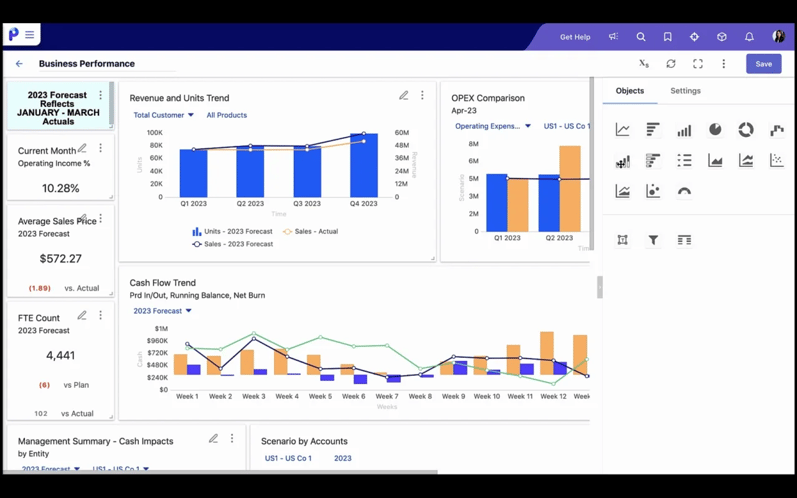
Task: Open the bookmark icon in header
Action: click(x=668, y=37)
